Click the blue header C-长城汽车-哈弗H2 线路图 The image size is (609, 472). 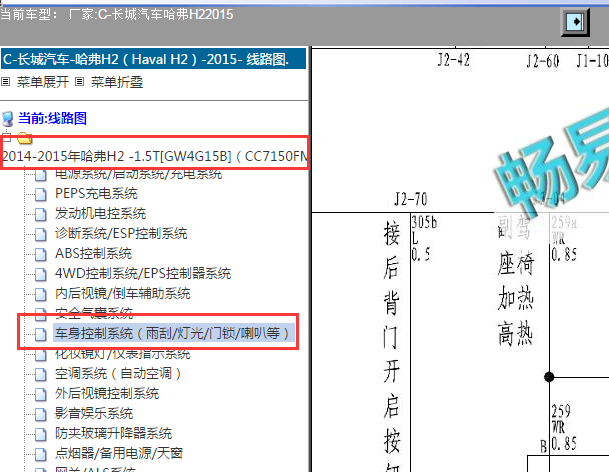(154, 59)
